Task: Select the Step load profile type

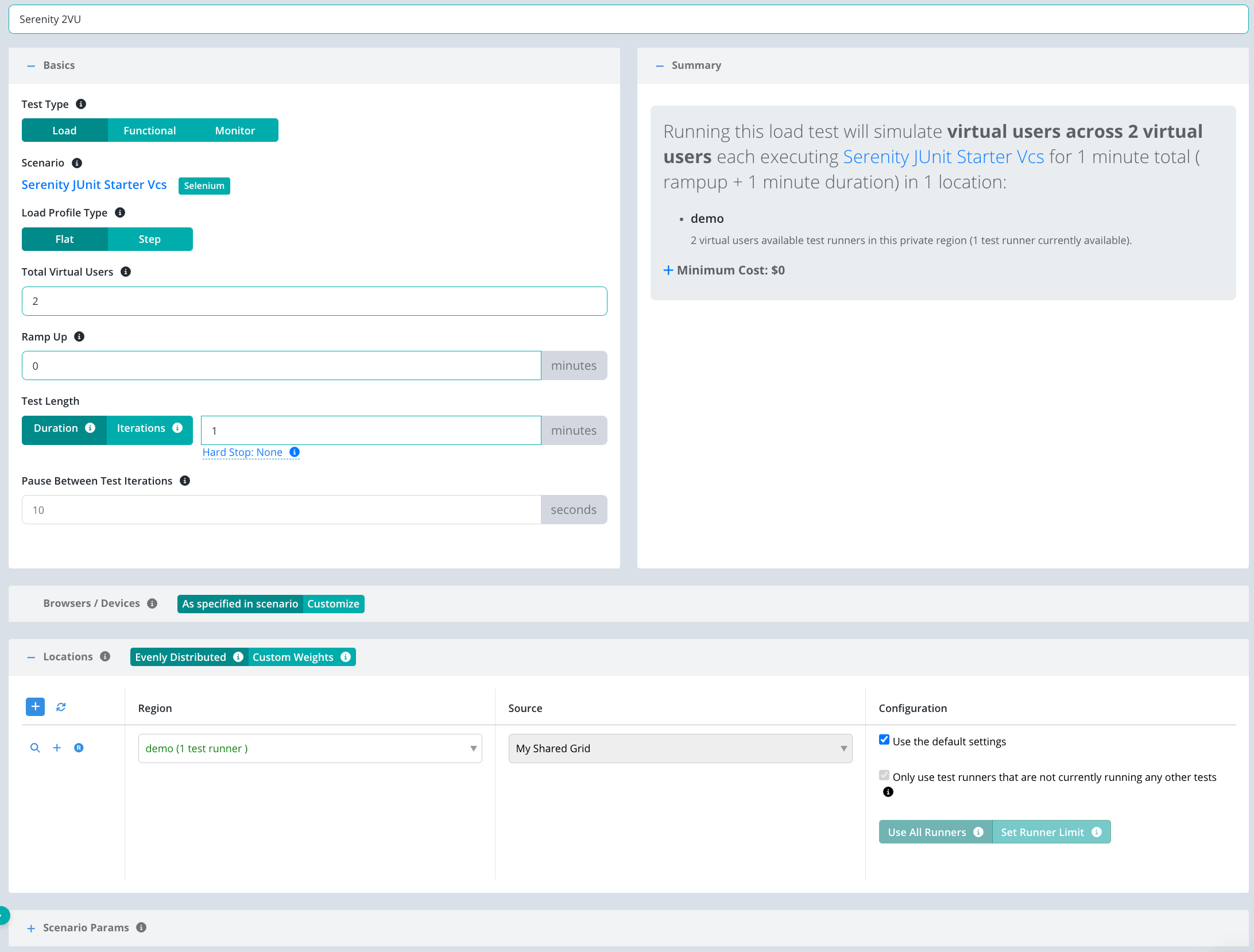Action: tap(149, 239)
